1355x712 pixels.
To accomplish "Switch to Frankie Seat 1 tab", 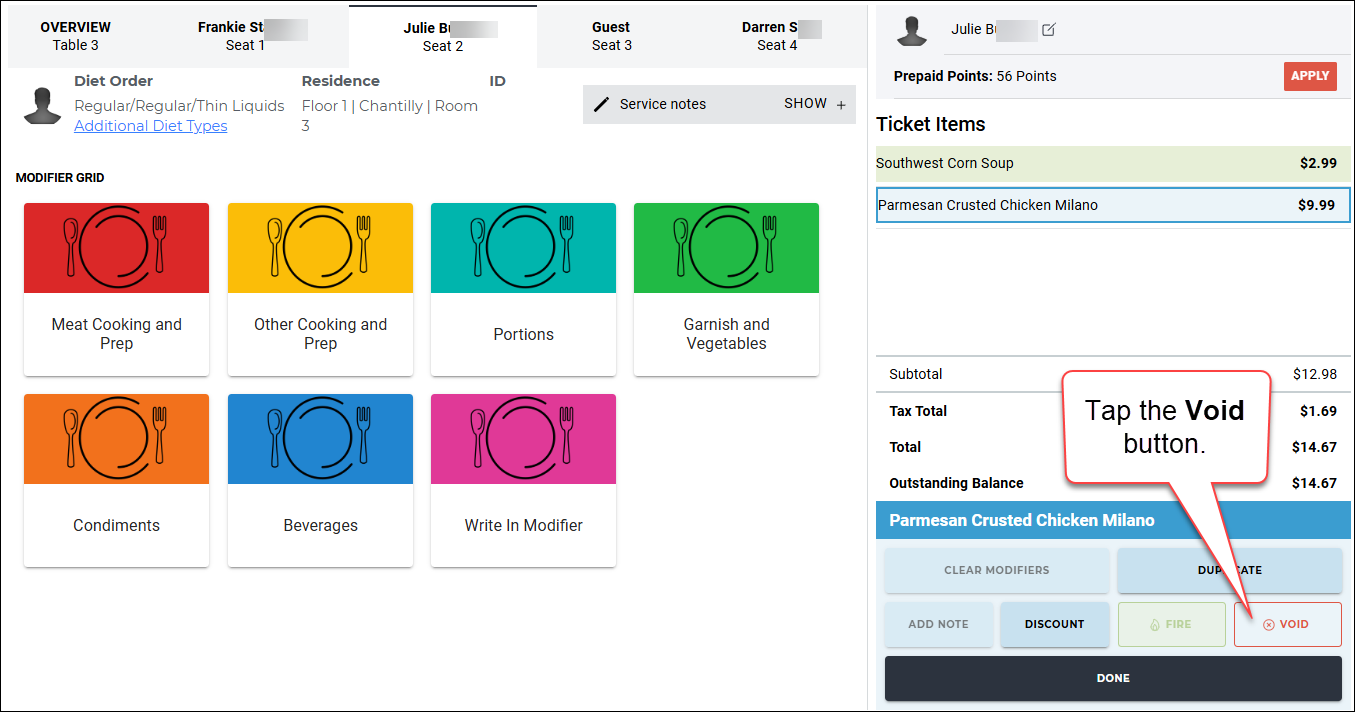I will [x=246, y=36].
